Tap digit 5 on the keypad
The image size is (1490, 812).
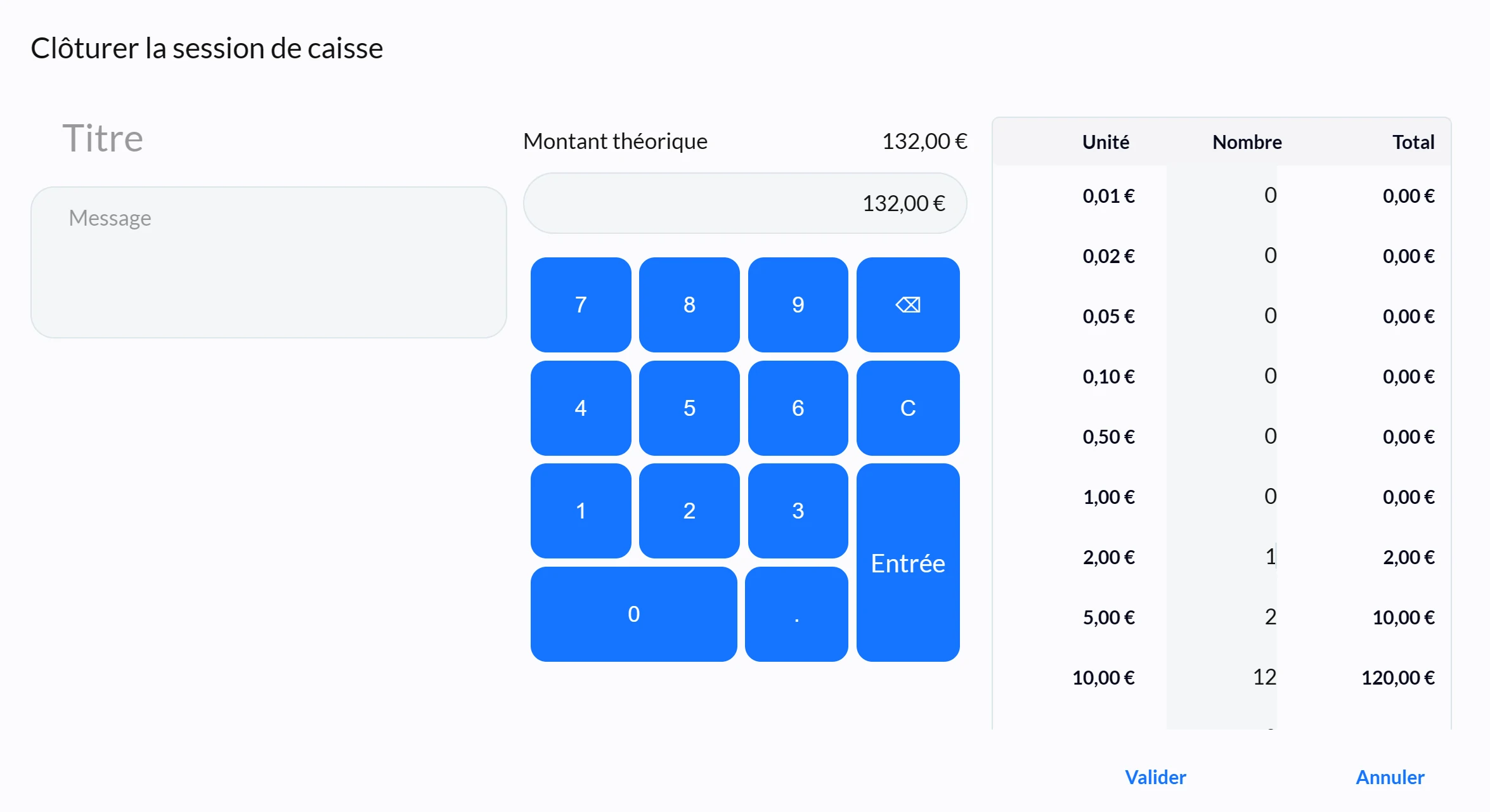689,408
